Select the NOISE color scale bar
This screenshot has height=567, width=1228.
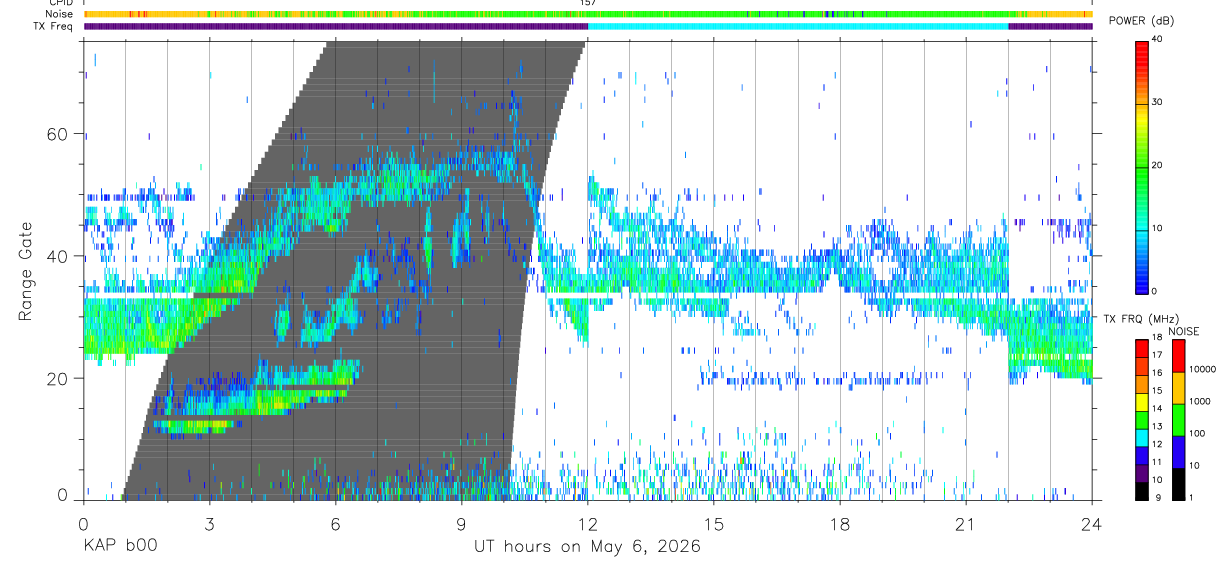[x=1179, y=419]
